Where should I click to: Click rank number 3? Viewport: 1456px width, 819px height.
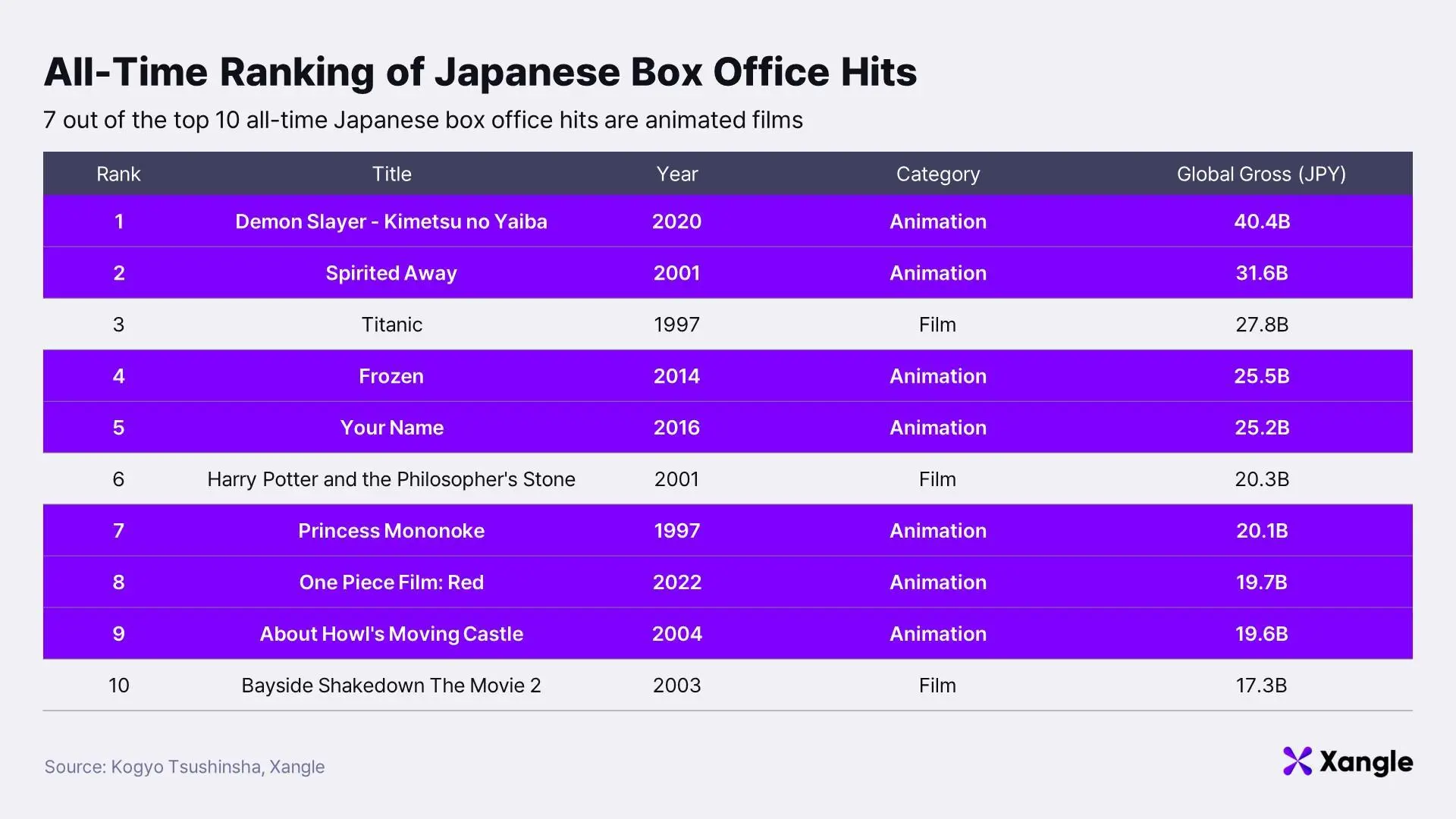click(x=119, y=325)
